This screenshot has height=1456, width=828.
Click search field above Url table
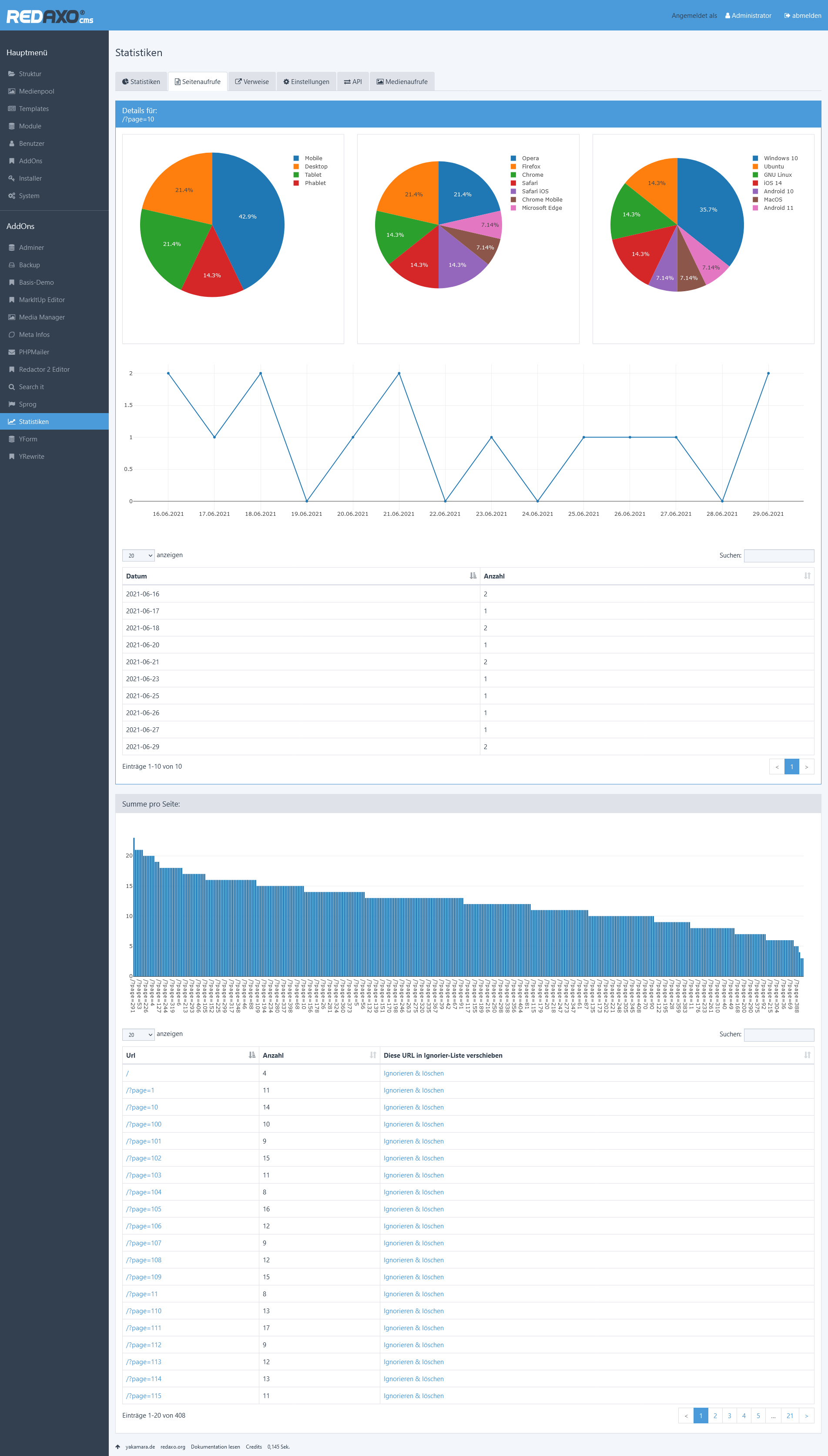tap(778, 1035)
